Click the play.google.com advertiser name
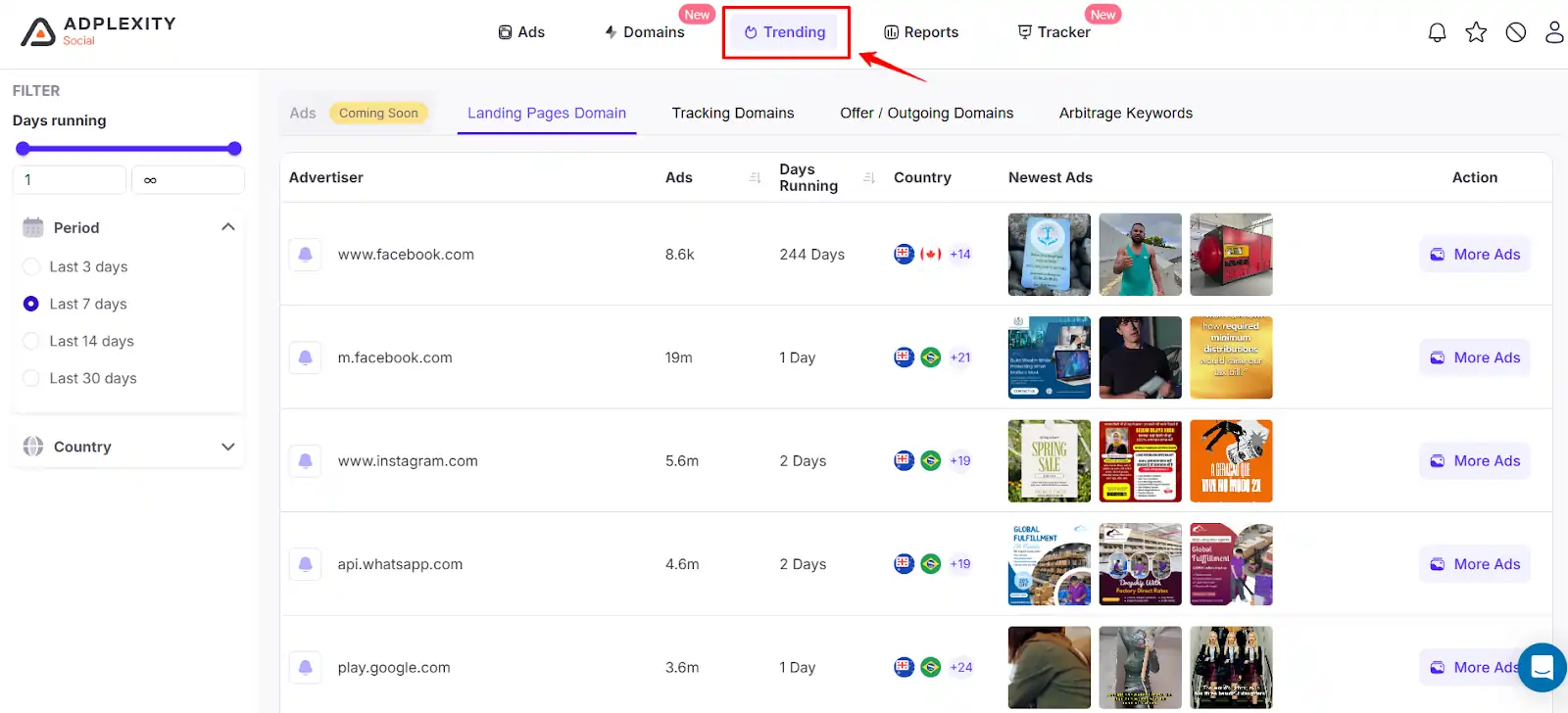 coord(394,668)
